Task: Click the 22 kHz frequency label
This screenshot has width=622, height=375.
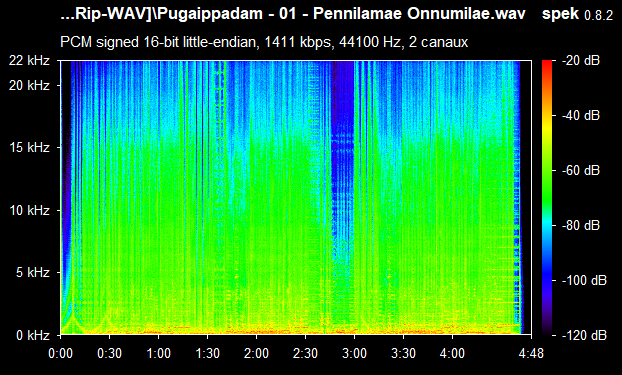Action: tap(30, 61)
